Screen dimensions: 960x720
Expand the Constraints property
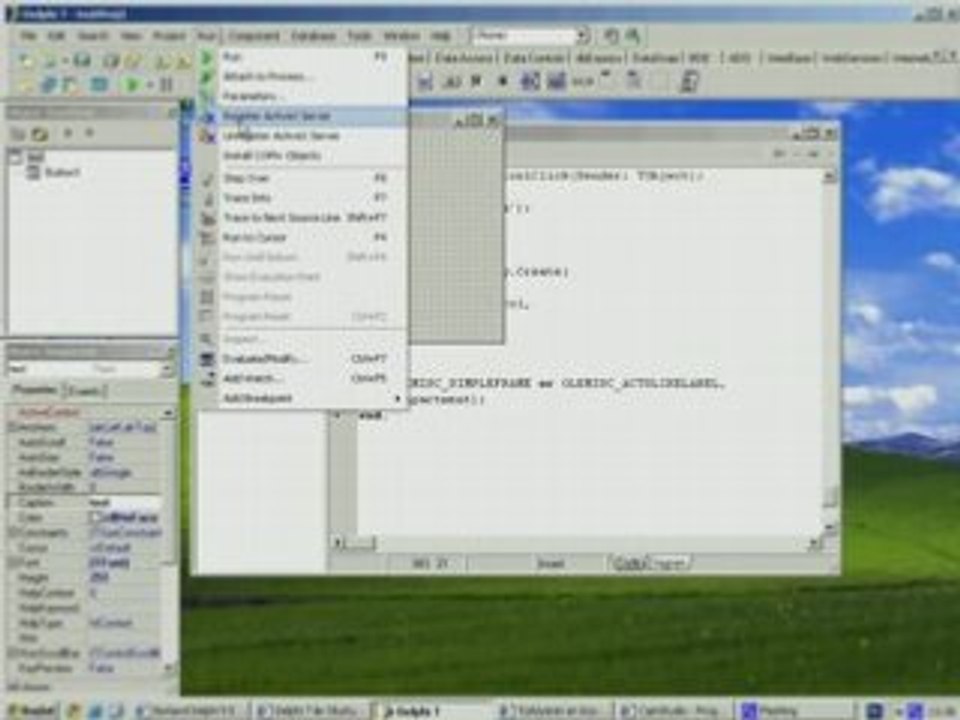click(x=13, y=533)
